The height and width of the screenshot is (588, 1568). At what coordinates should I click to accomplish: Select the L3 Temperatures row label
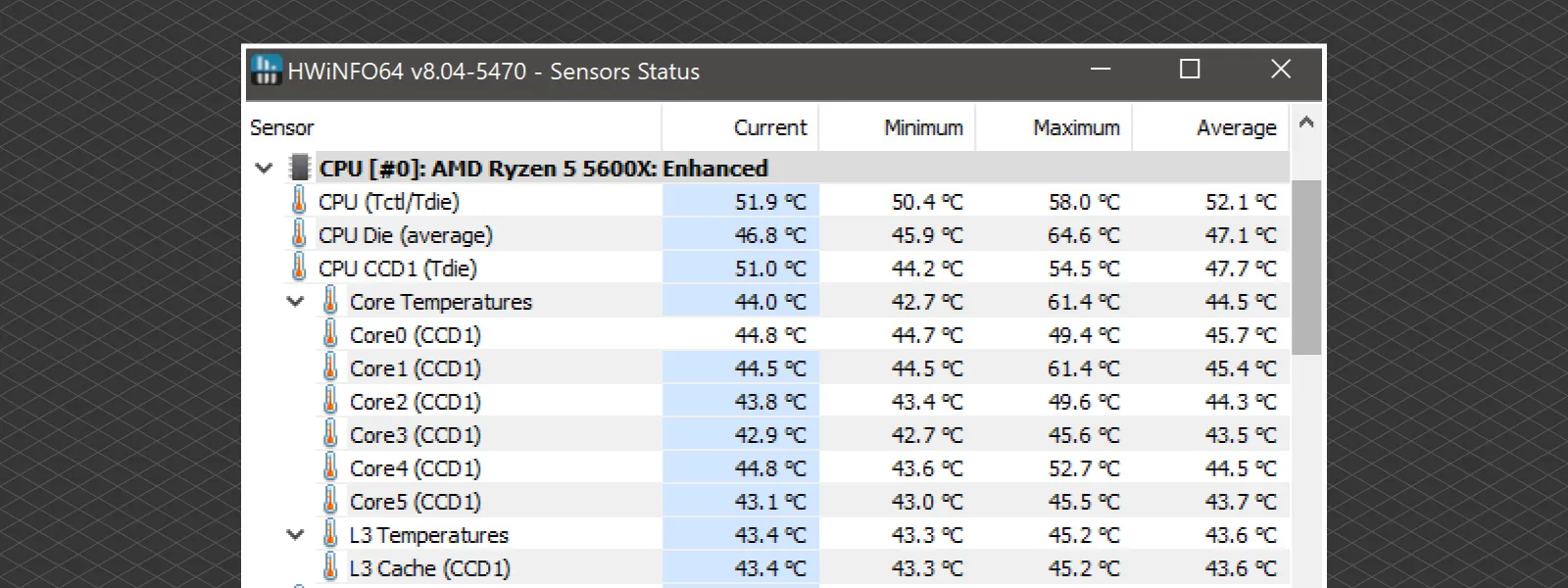429,535
